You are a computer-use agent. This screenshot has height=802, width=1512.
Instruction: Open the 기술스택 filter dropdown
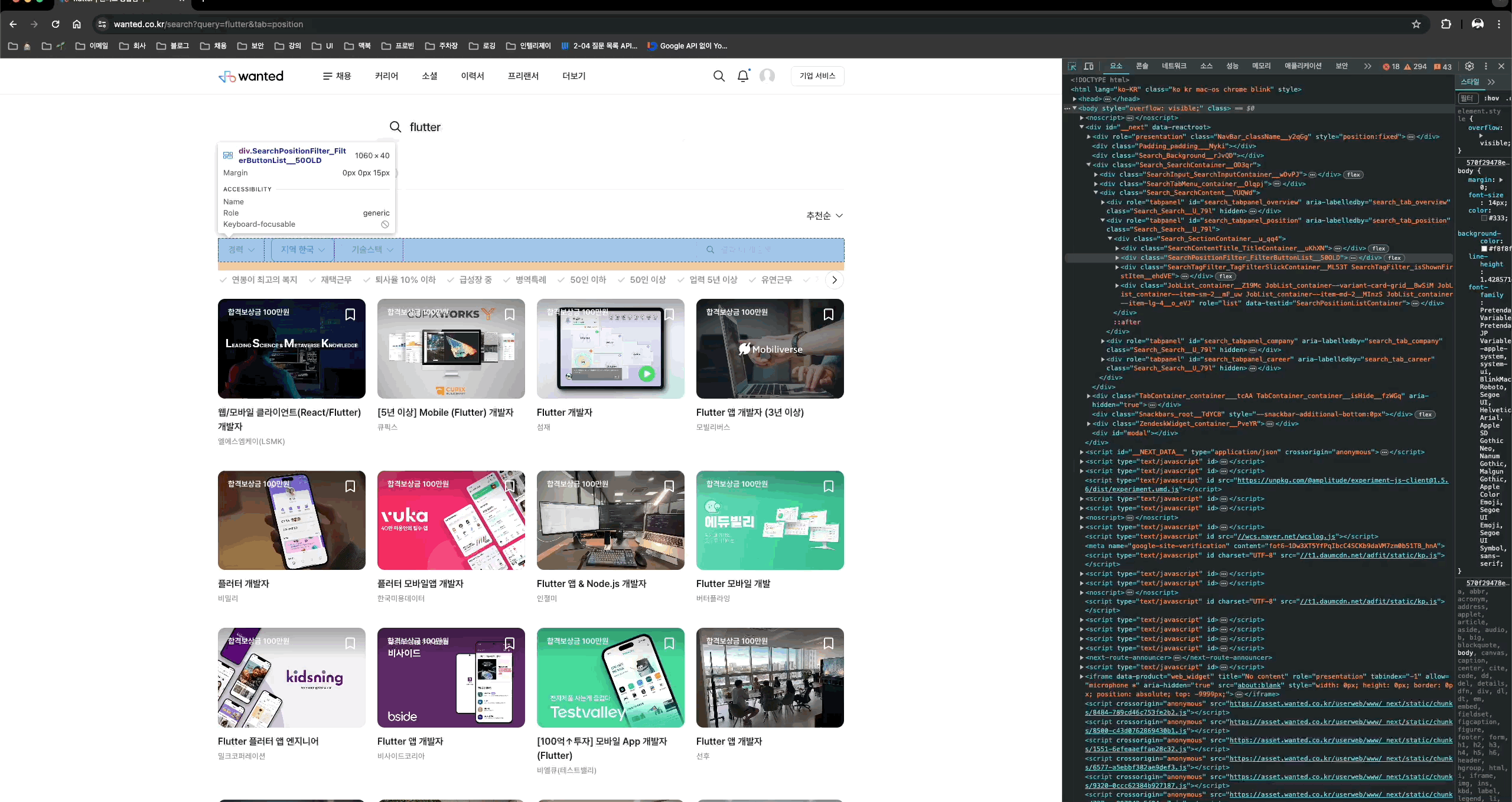(x=373, y=250)
